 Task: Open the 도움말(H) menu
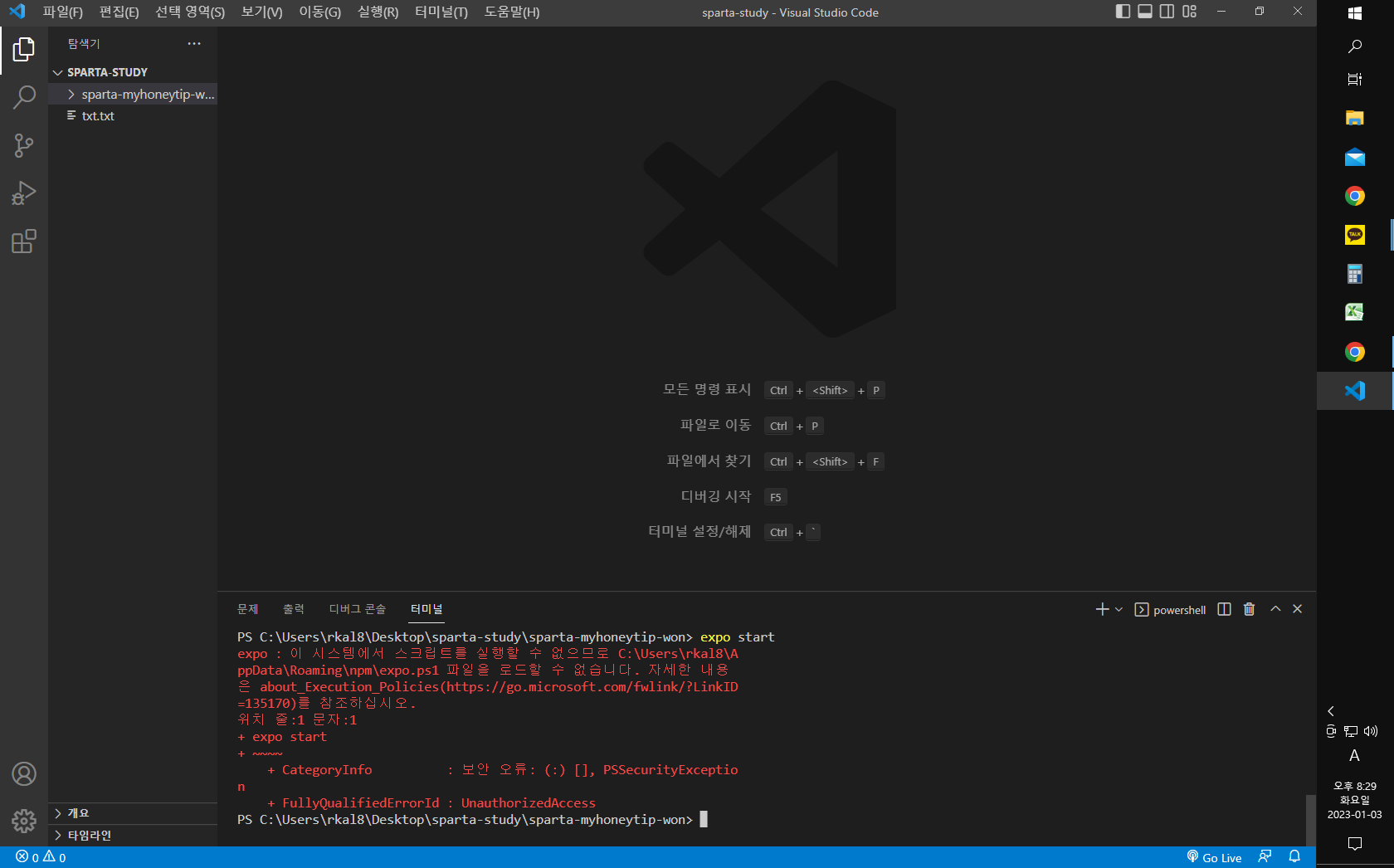click(x=512, y=12)
